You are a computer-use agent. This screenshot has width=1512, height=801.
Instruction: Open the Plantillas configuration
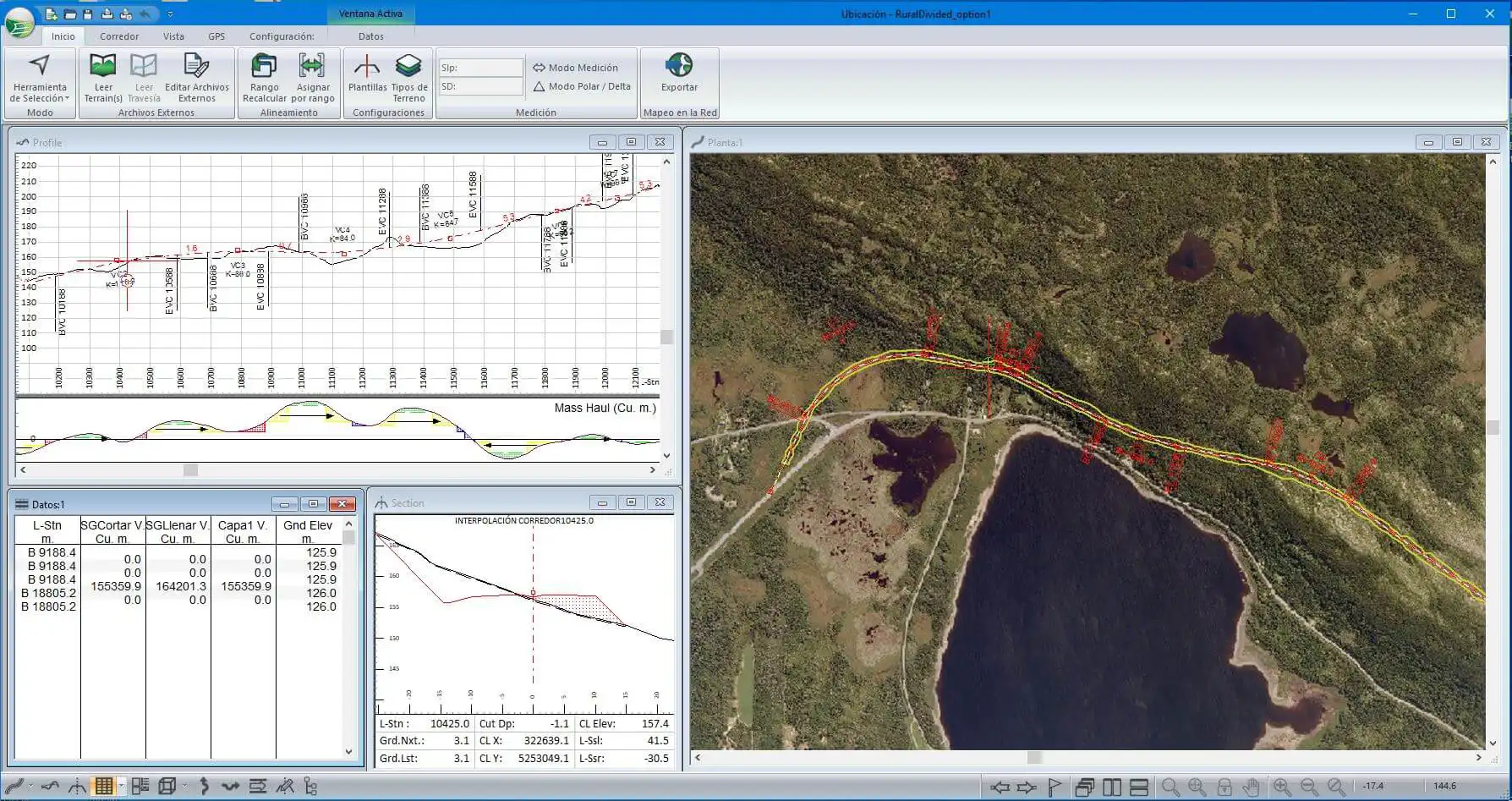tap(367, 67)
